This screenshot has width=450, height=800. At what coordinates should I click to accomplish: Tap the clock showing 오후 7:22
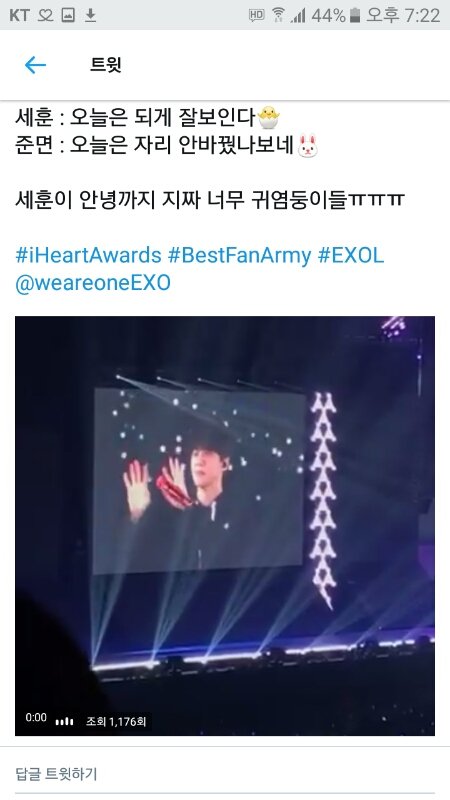click(x=403, y=15)
